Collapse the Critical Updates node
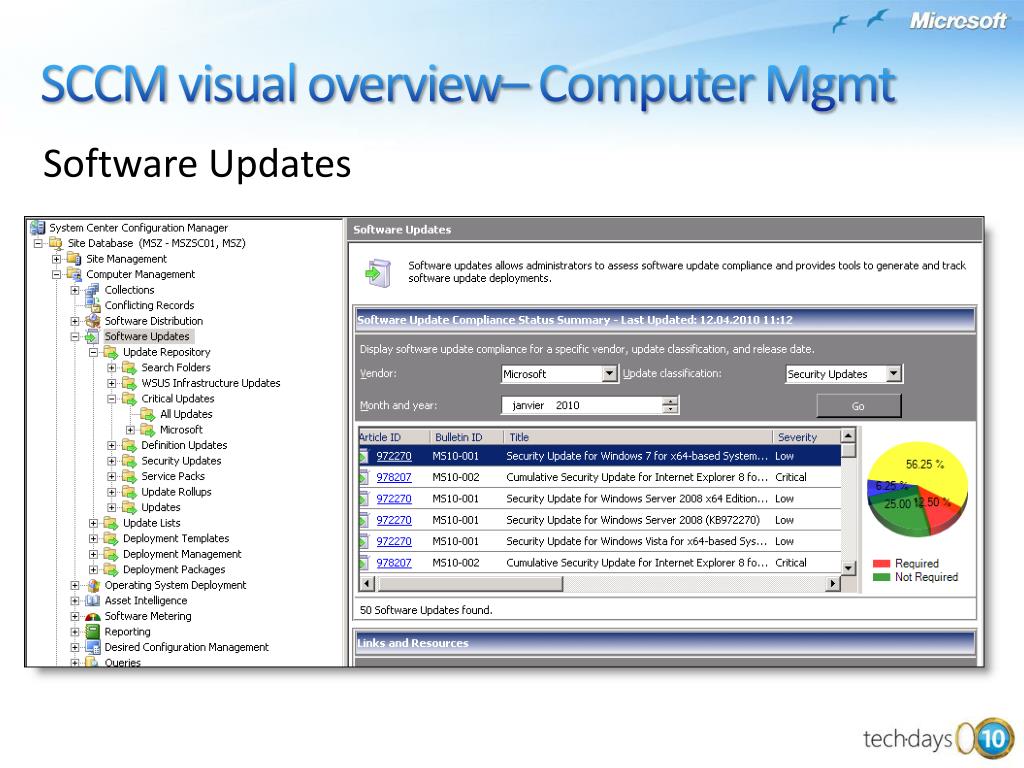 click(x=112, y=399)
